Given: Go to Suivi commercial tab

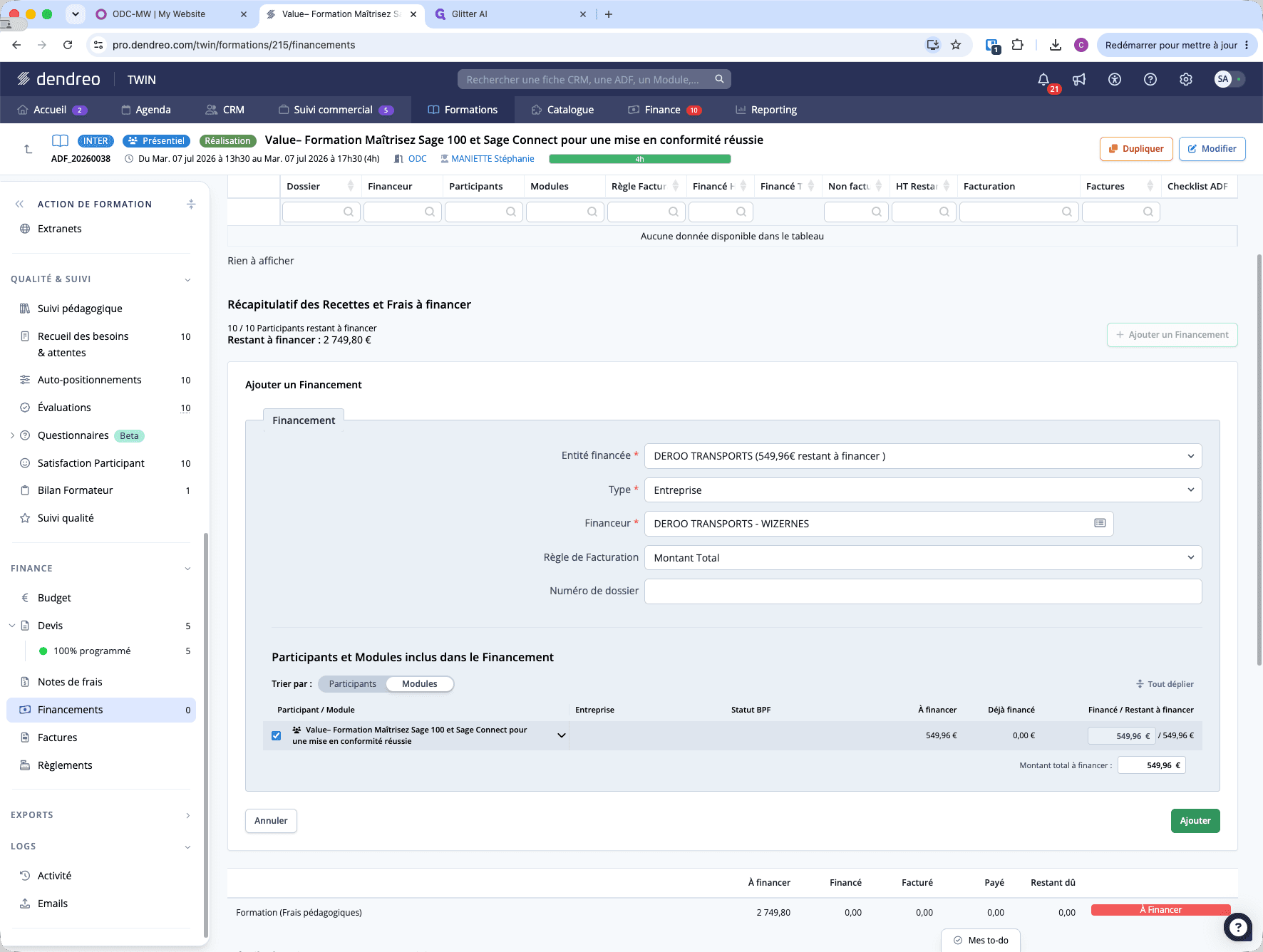Looking at the screenshot, I should click(x=335, y=110).
